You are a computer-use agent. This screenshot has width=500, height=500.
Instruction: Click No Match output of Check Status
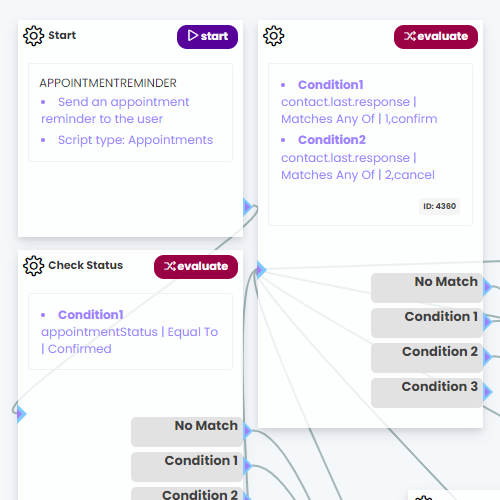point(187,432)
